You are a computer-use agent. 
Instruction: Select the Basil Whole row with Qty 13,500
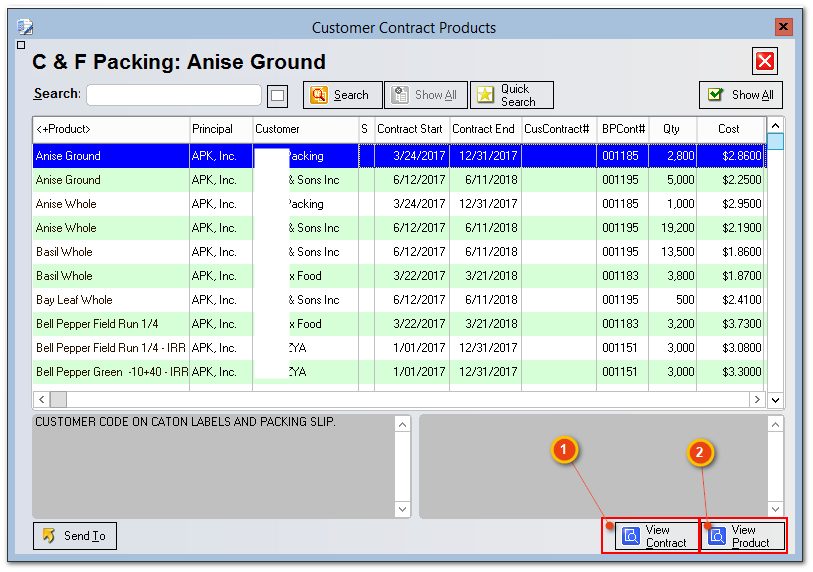pos(399,252)
